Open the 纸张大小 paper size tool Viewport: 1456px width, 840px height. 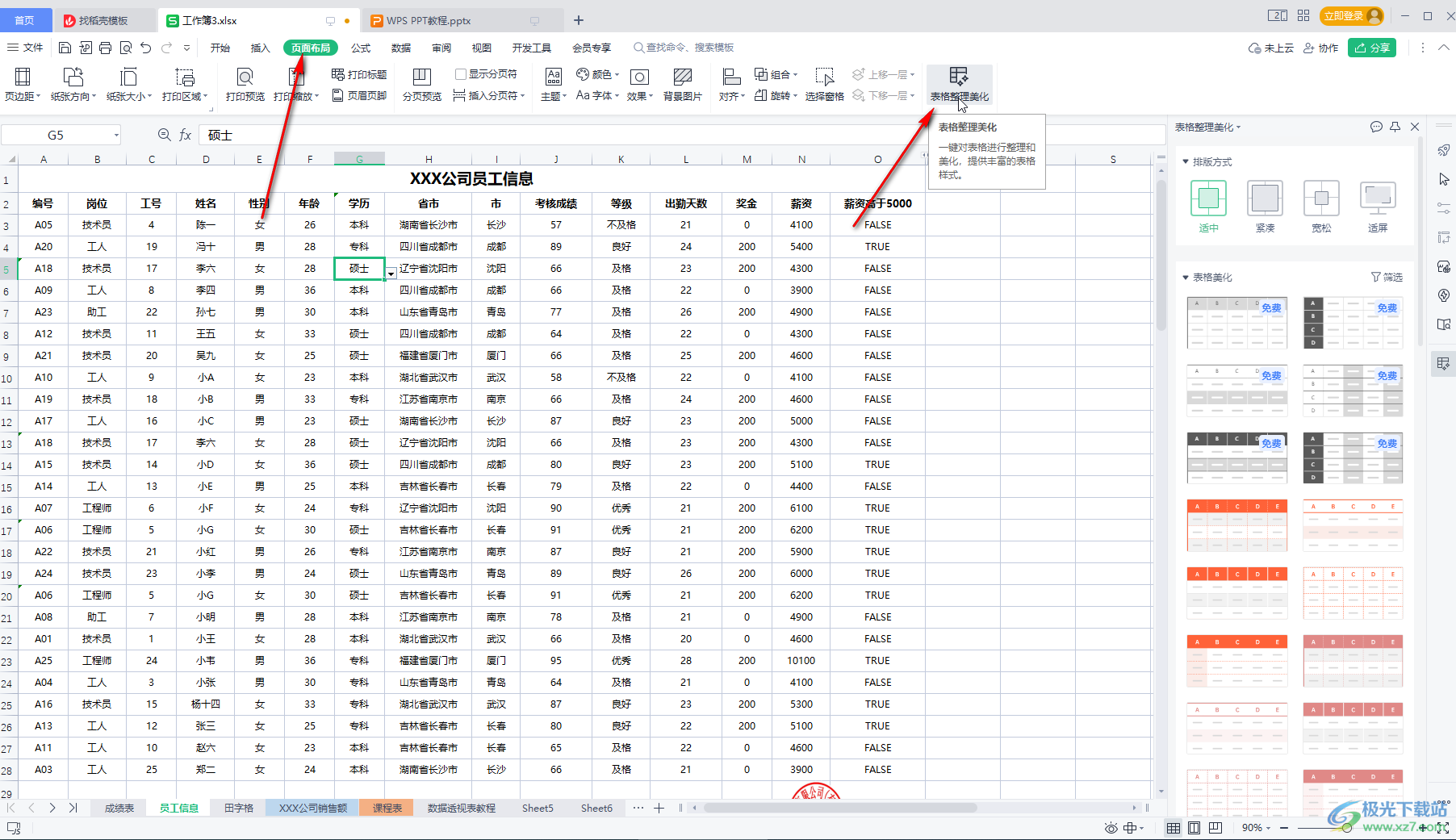129,85
